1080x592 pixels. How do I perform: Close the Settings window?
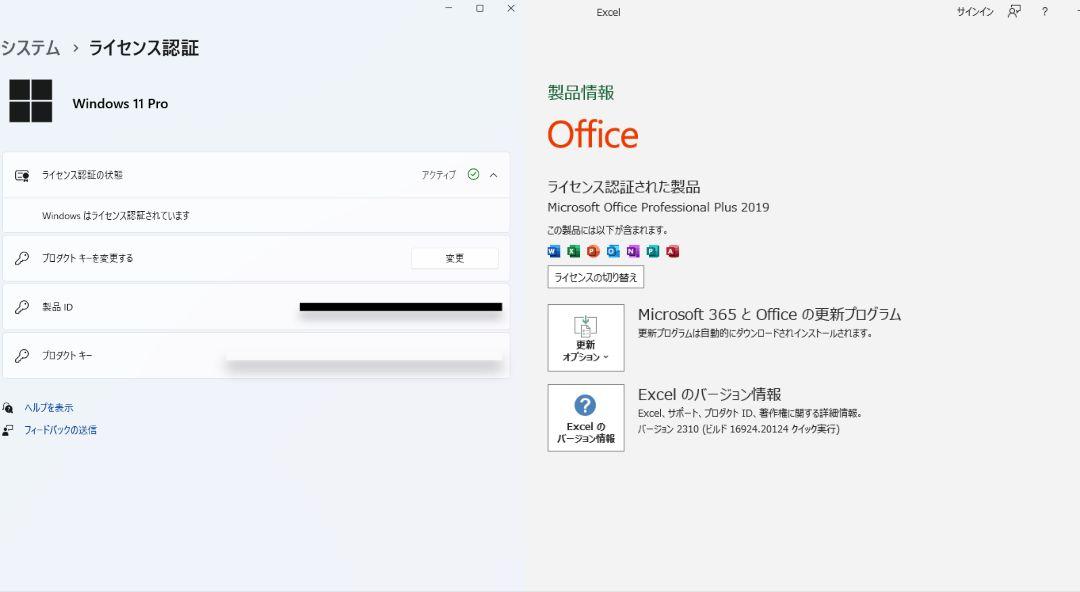511,8
